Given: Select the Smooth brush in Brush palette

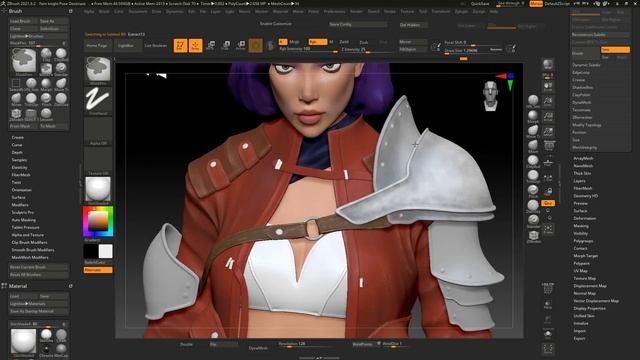Looking at the screenshot, I should (46, 114).
